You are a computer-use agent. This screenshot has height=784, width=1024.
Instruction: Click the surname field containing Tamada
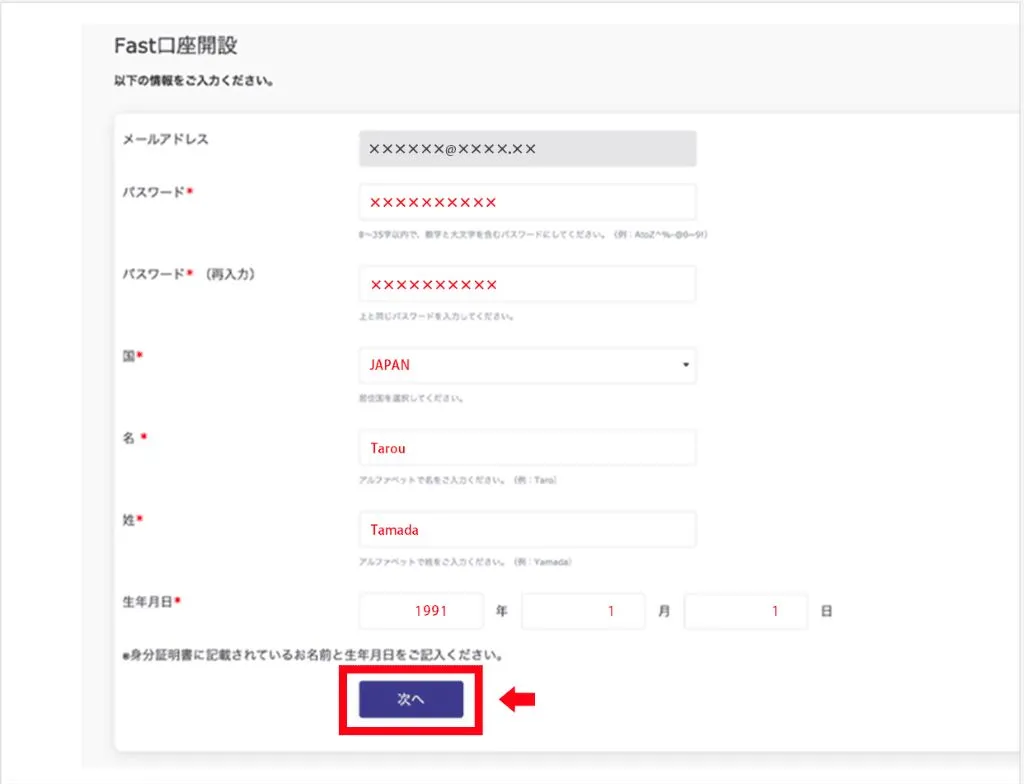[x=527, y=529]
